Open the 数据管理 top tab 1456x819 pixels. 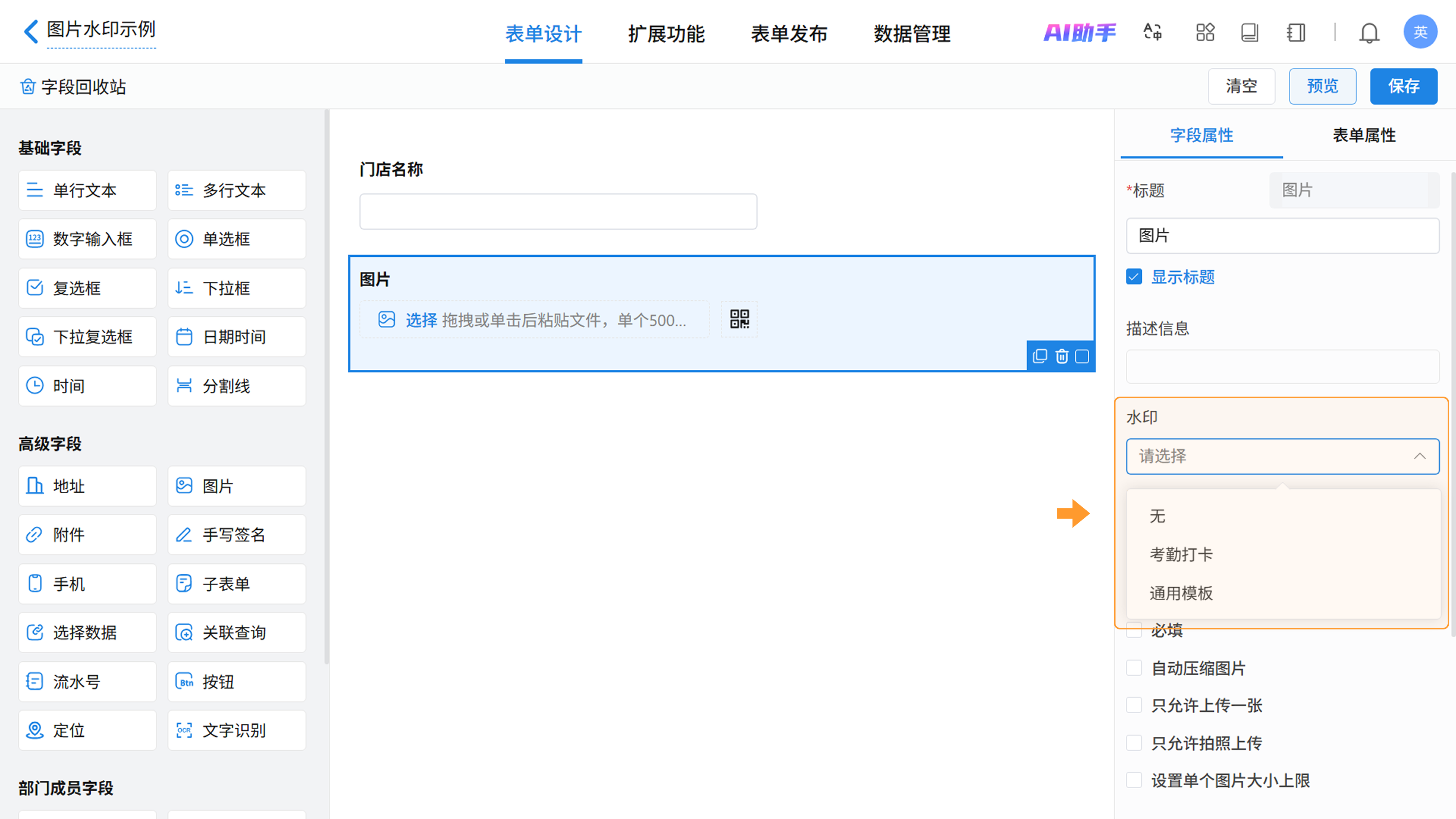tap(912, 34)
